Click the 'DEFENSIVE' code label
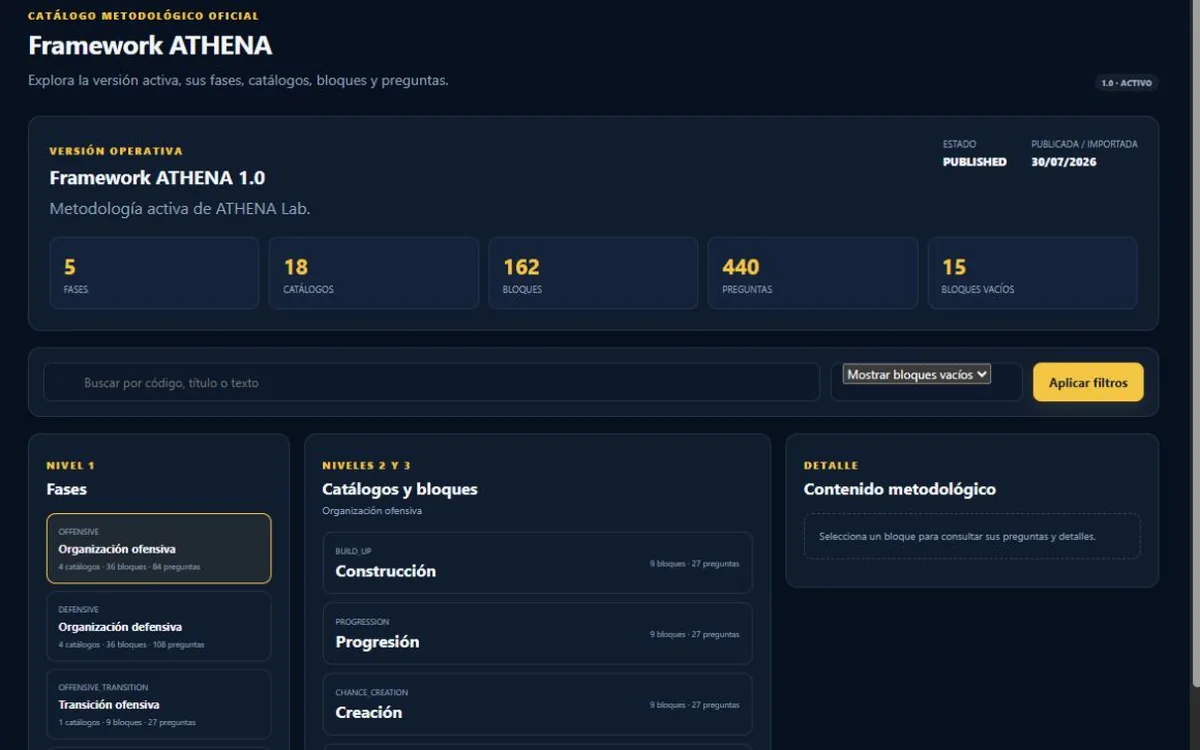Image resolution: width=1200 pixels, height=750 pixels. tap(78, 610)
